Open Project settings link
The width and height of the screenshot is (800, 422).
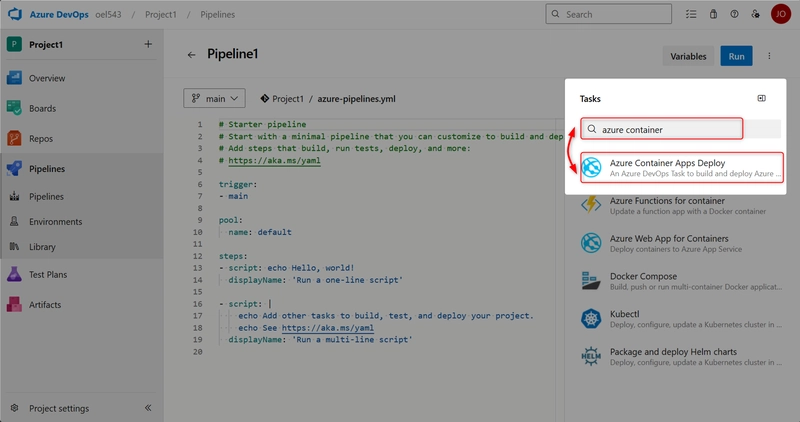point(58,408)
